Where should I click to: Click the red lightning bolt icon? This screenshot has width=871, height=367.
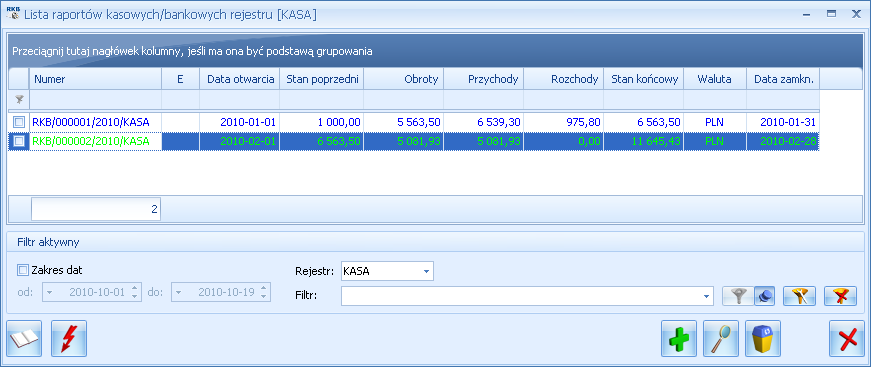pos(69,338)
